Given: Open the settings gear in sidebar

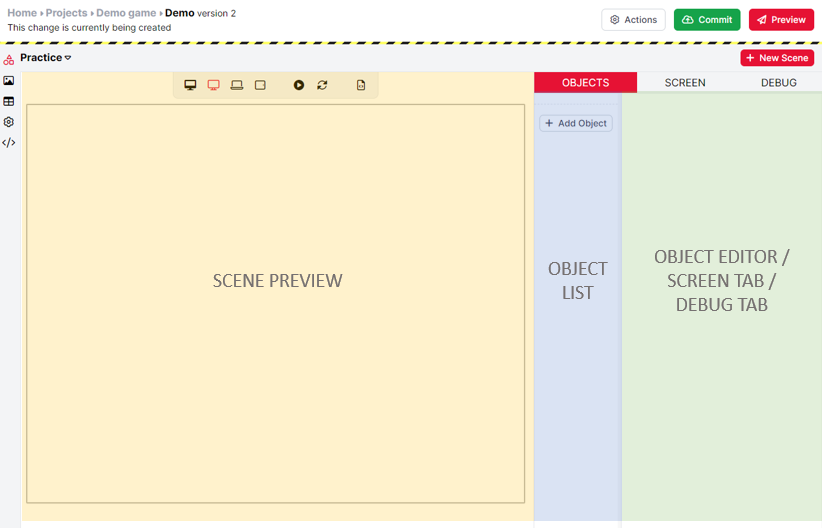Looking at the screenshot, I should tap(8, 122).
